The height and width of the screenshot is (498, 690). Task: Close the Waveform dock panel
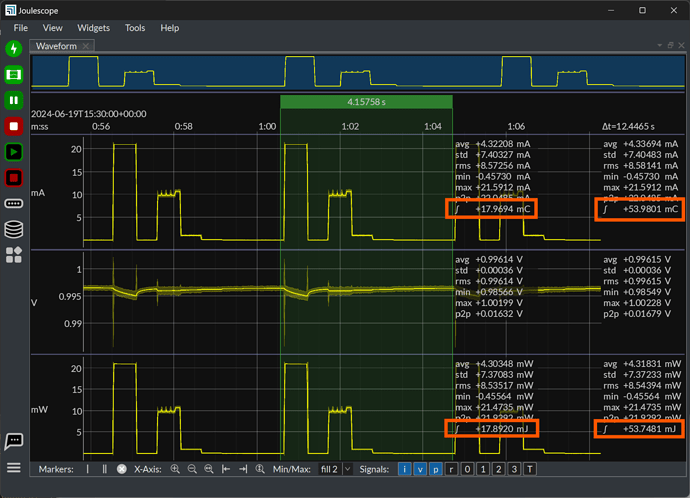coord(681,45)
